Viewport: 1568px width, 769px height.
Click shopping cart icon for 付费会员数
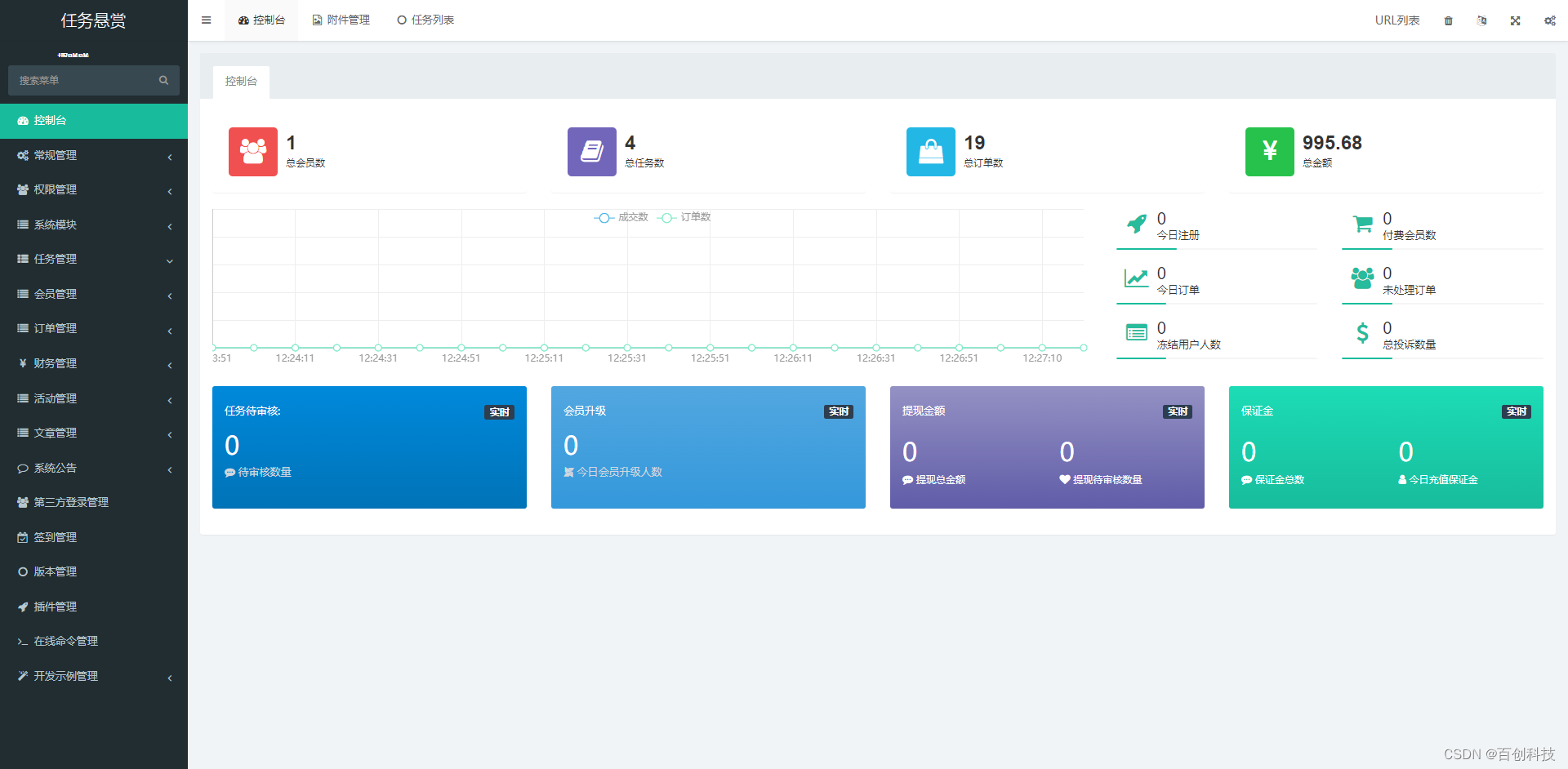coord(1362,224)
